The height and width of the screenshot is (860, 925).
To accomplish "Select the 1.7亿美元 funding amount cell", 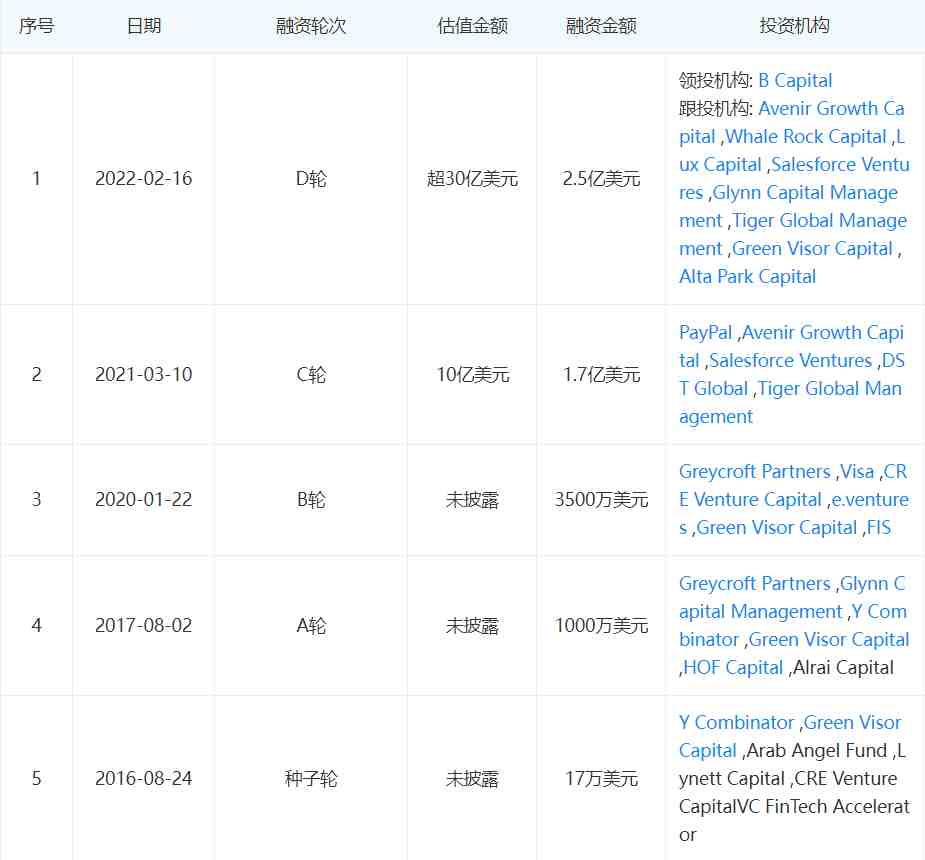I will (601, 374).
